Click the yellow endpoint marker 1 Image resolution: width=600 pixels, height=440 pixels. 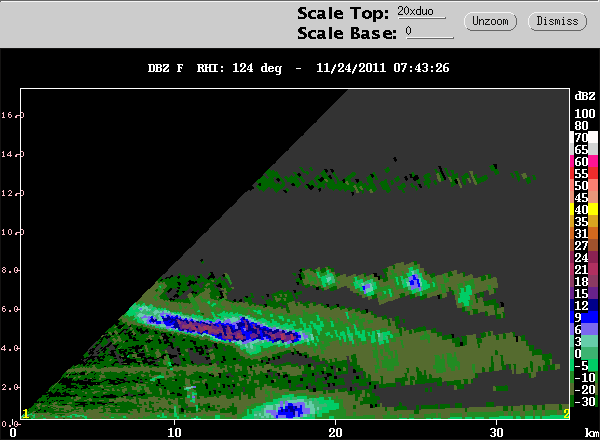pos(26,414)
